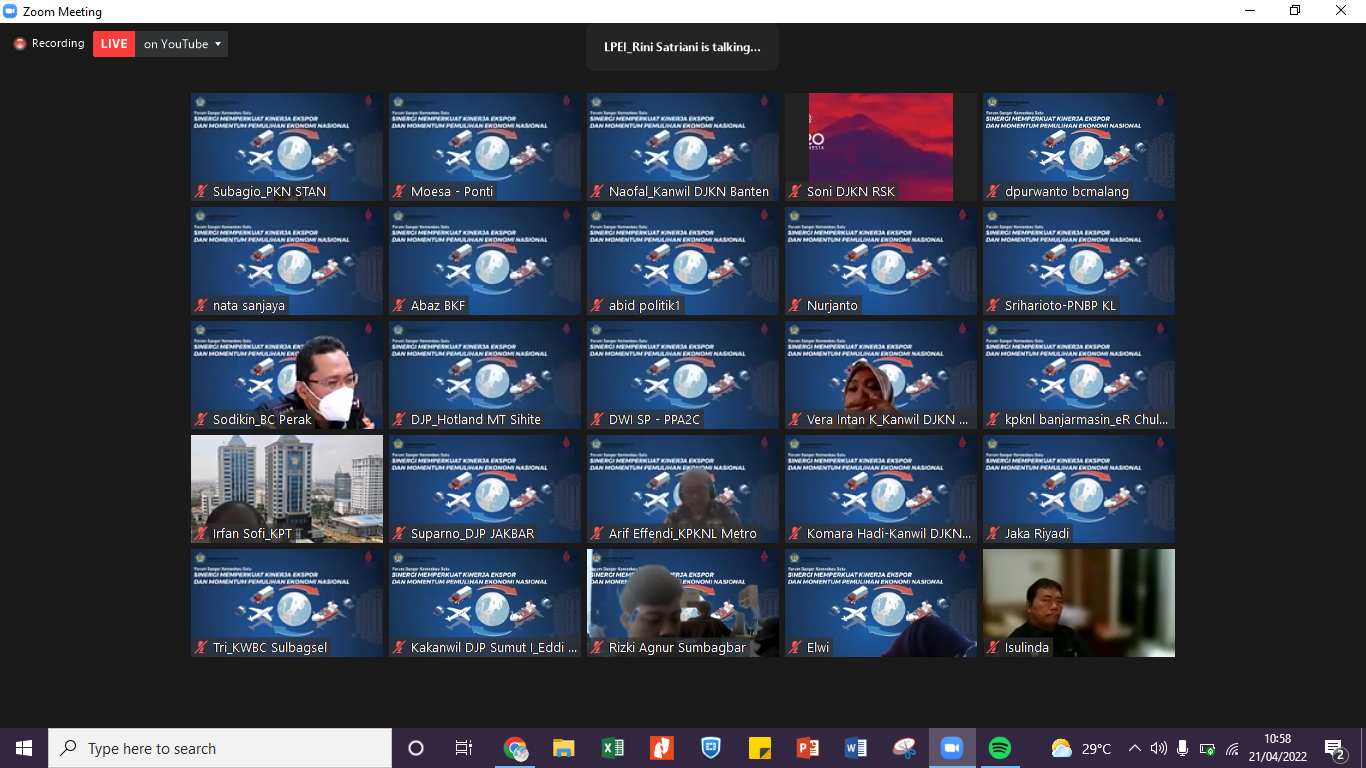This screenshot has width=1366, height=768.
Task: Select Sodikin_BC Perak video tile
Action: (287, 375)
